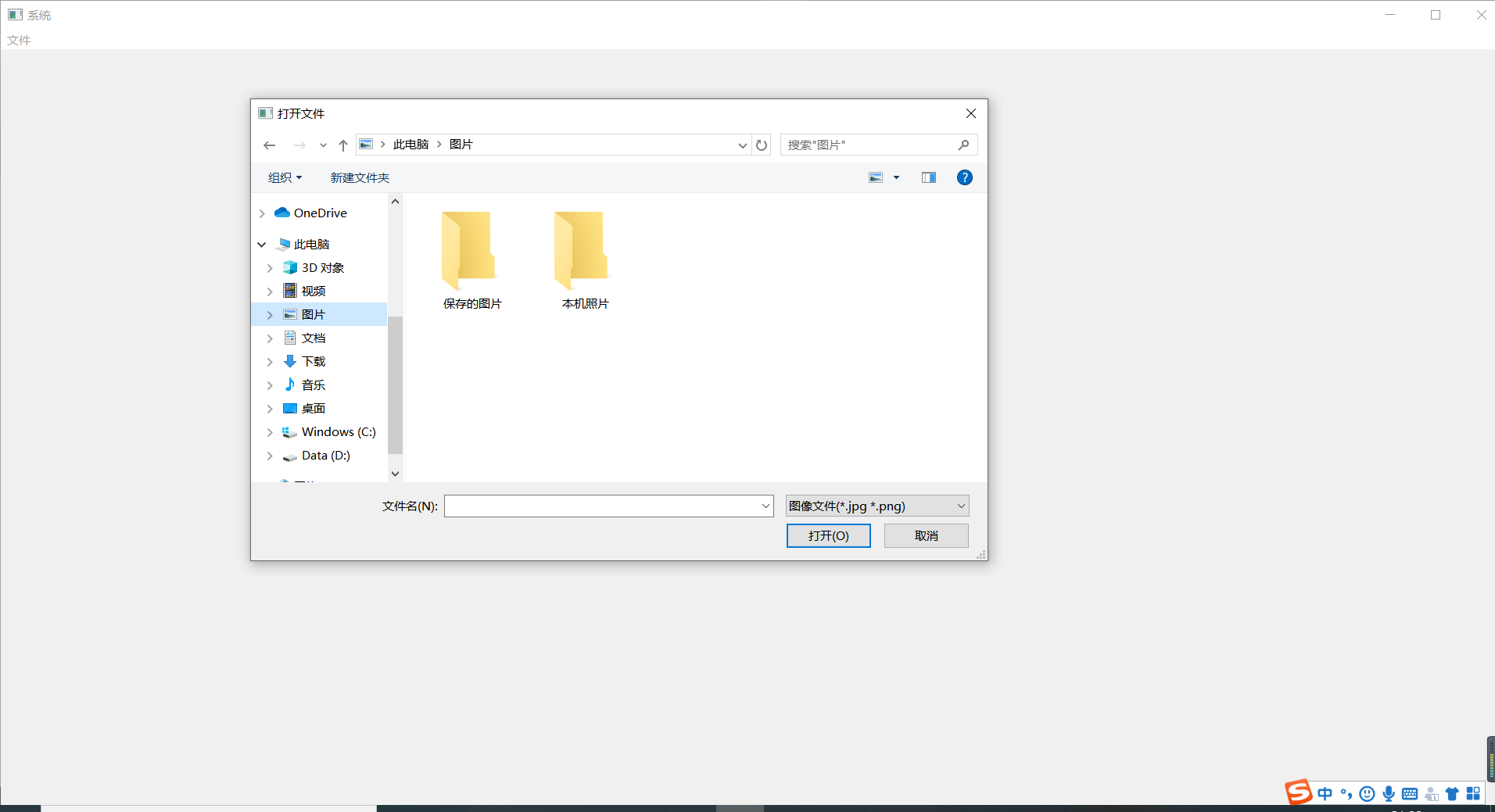Screen dimensions: 1495x812
Task: Open the 图像文件(*.jpg *.png) file type dropdown
Action: (876, 506)
